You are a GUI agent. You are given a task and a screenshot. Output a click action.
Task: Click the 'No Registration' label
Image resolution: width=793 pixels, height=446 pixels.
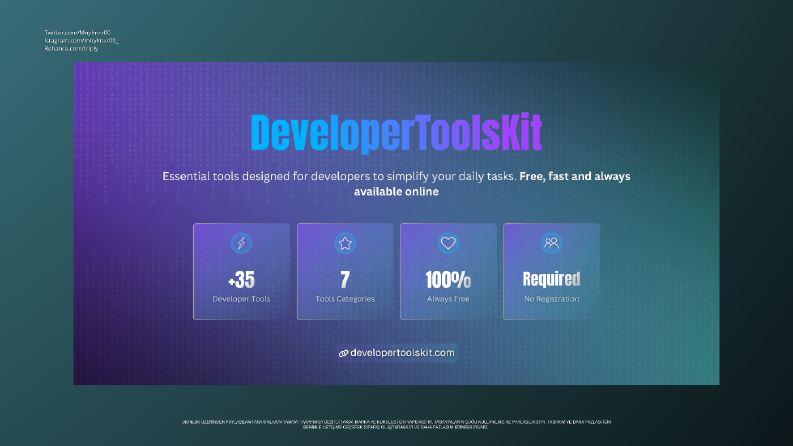click(551, 299)
